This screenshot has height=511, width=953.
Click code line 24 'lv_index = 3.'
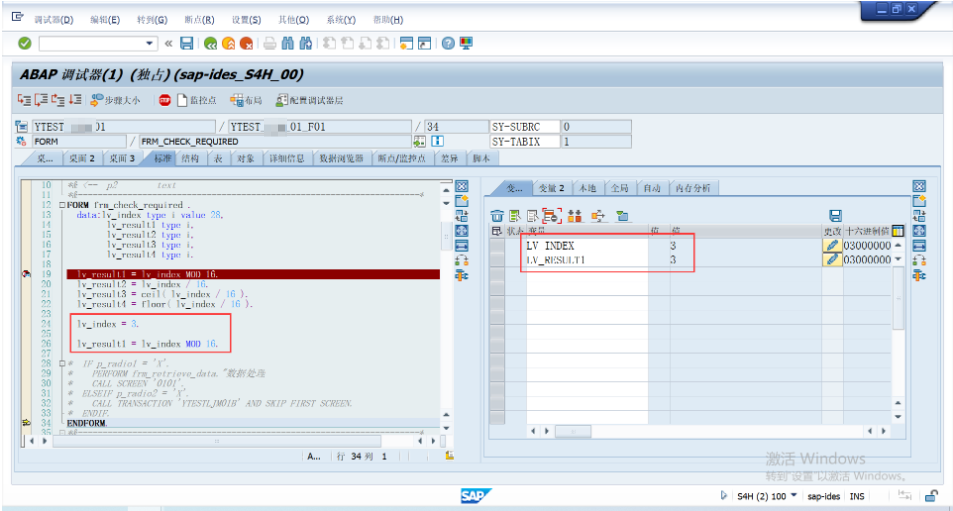108,324
